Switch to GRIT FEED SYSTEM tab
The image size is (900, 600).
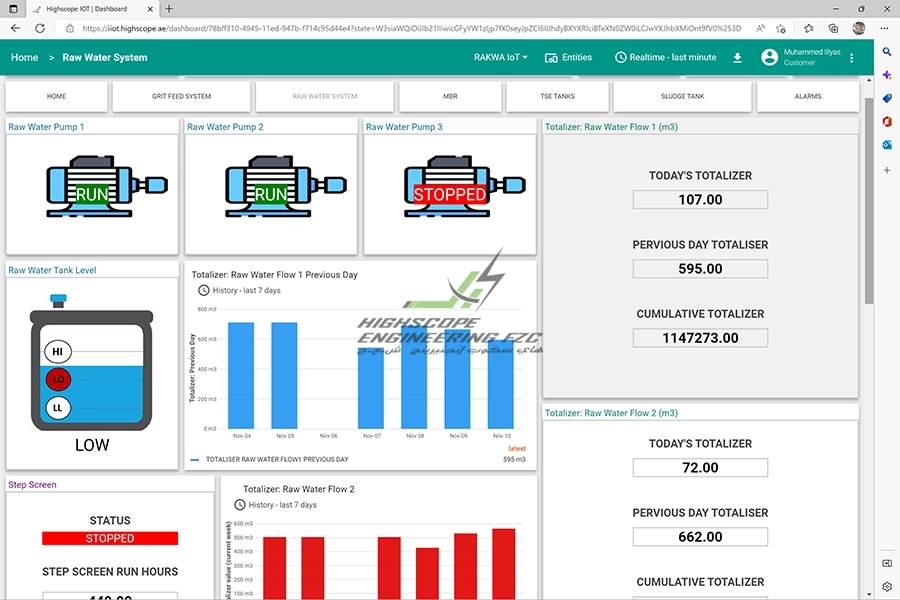coord(181,96)
